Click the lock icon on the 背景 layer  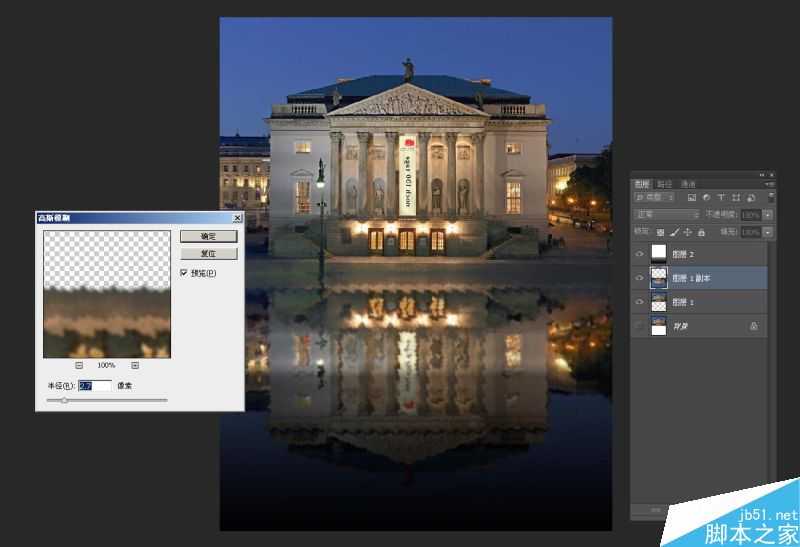click(x=754, y=326)
